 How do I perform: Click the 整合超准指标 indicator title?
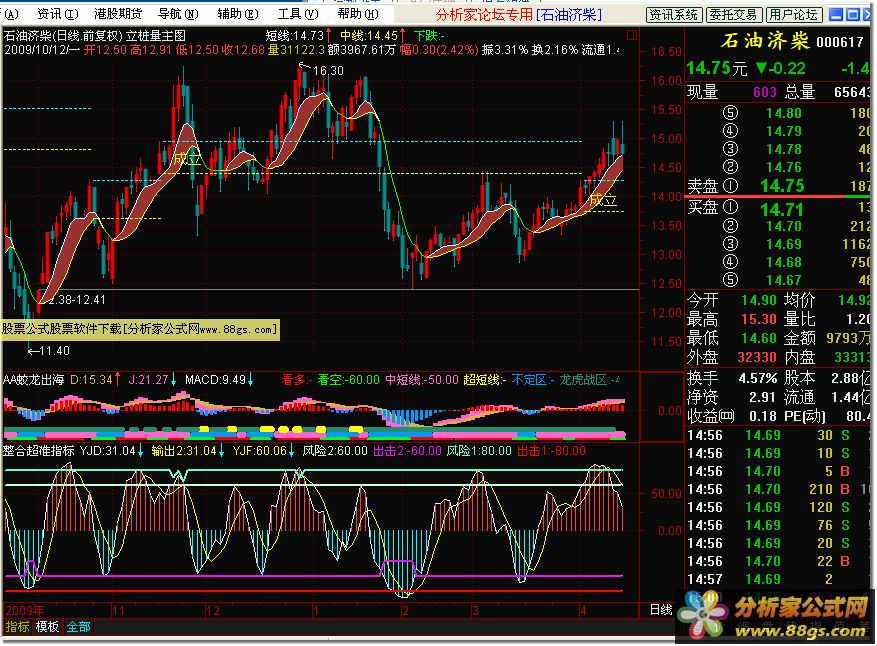(x=39, y=451)
